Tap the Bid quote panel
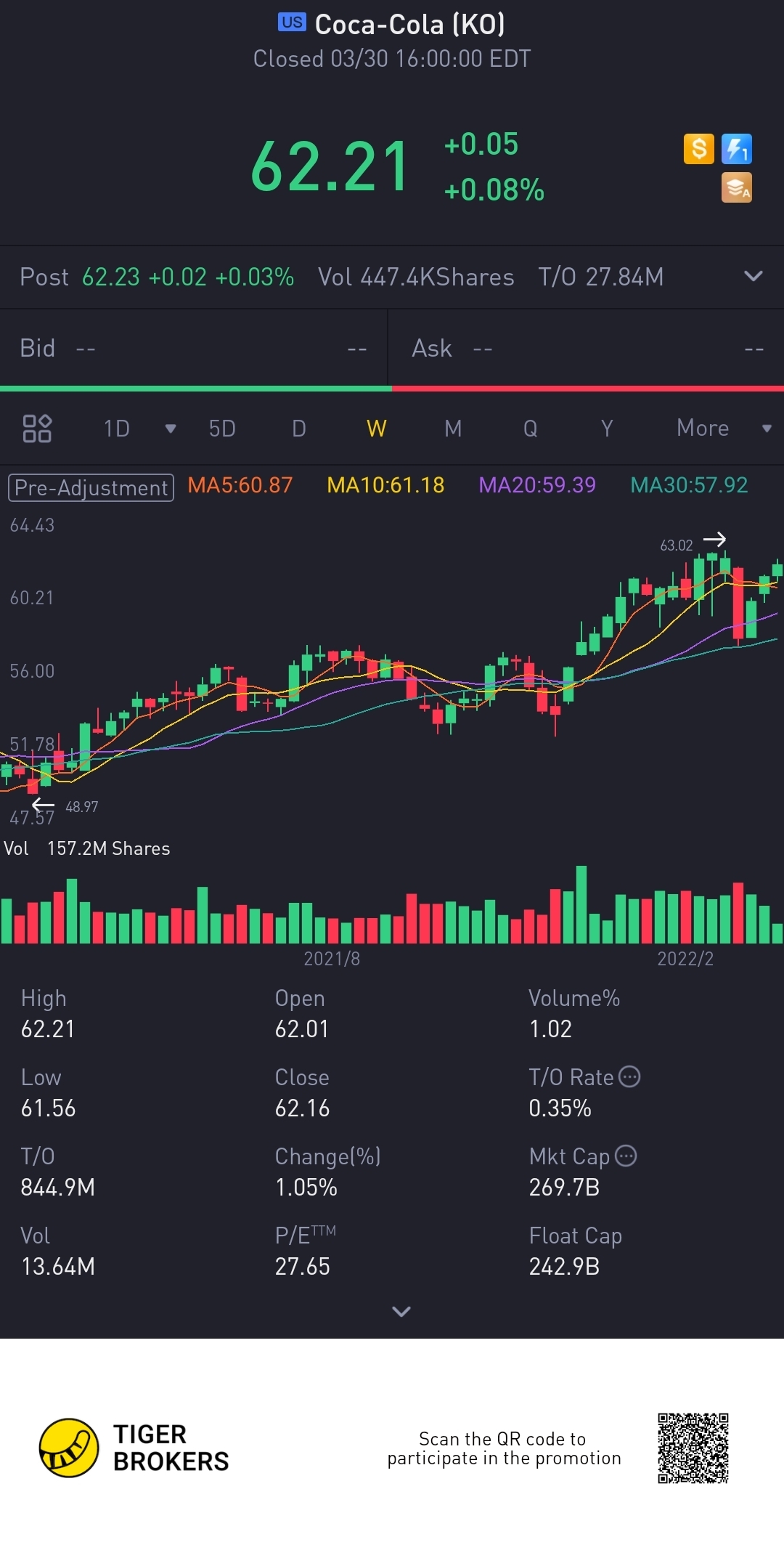 [x=193, y=349]
